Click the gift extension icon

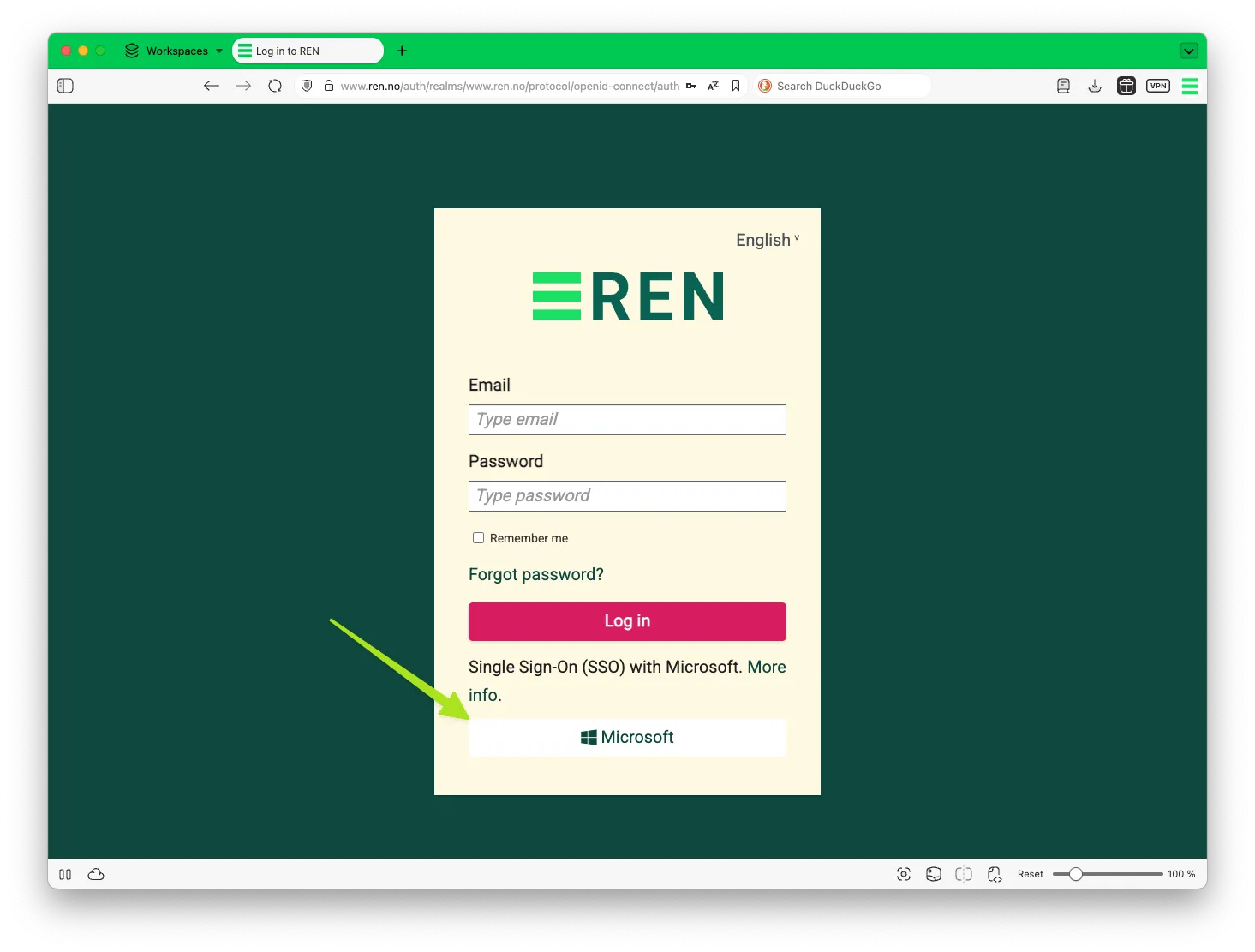(x=1126, y=86)
